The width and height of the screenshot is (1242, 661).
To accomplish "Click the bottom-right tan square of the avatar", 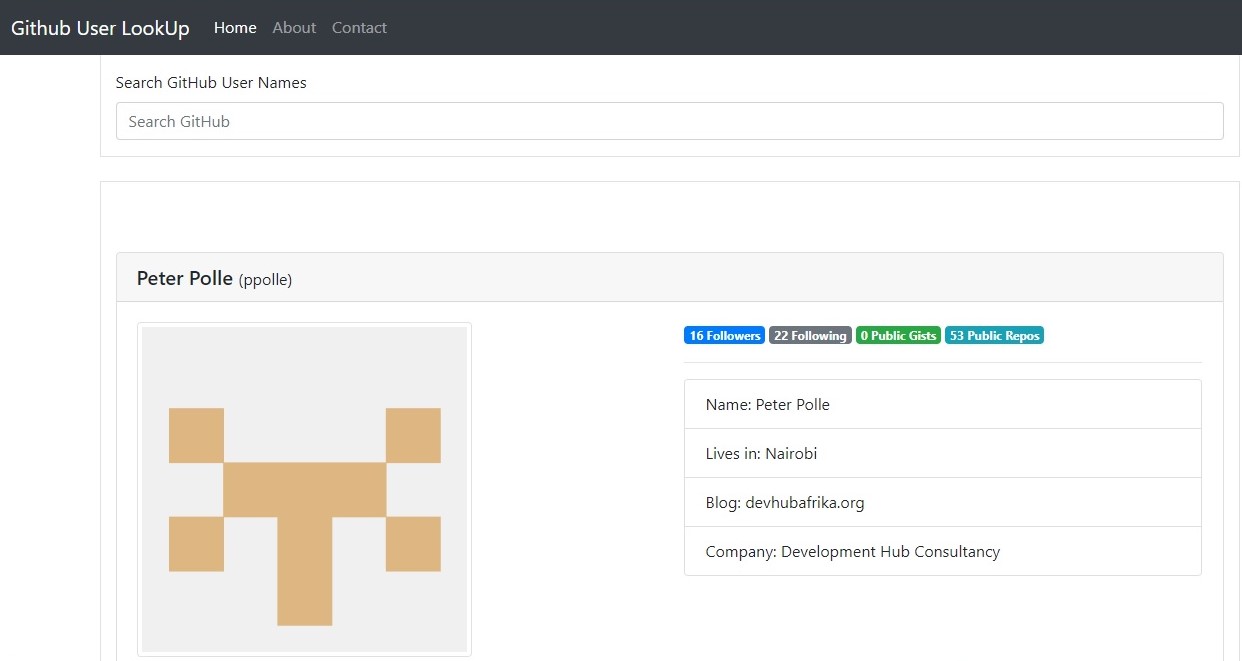I will click(x=413, y=544).
